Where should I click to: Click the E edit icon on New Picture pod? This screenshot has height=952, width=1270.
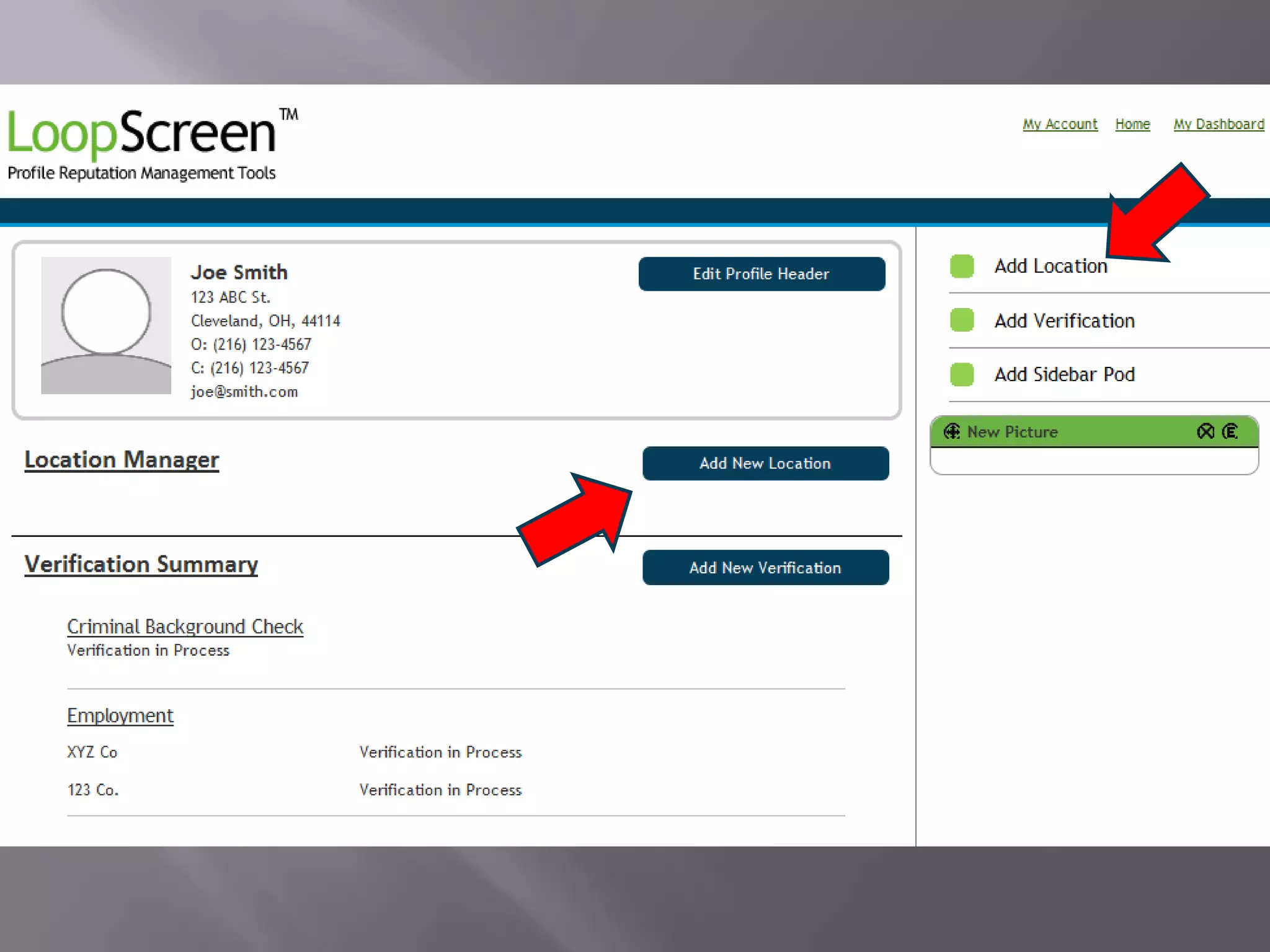[1230, 431]
